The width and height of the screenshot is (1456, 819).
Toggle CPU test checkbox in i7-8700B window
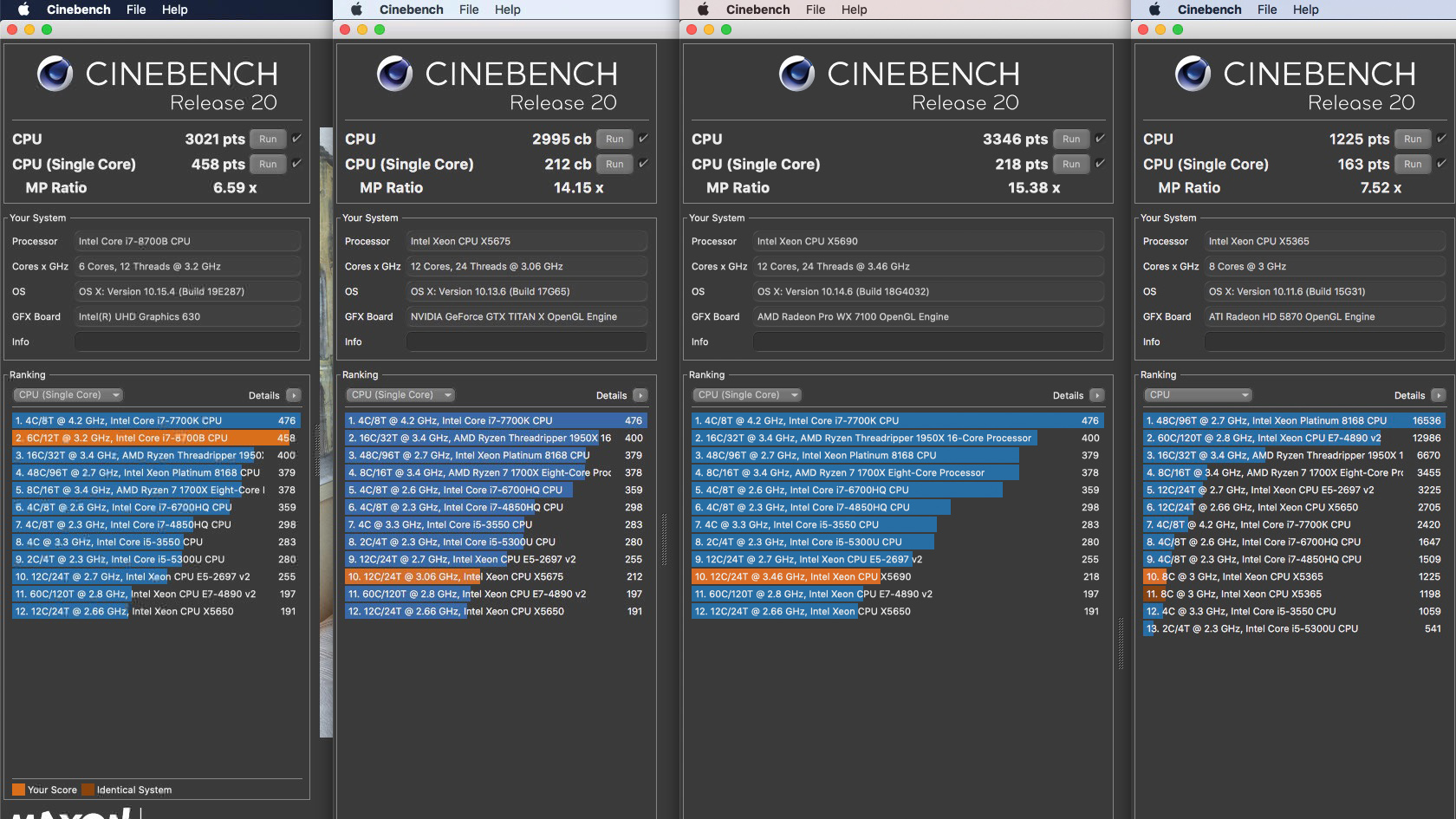tap(296, 139)
